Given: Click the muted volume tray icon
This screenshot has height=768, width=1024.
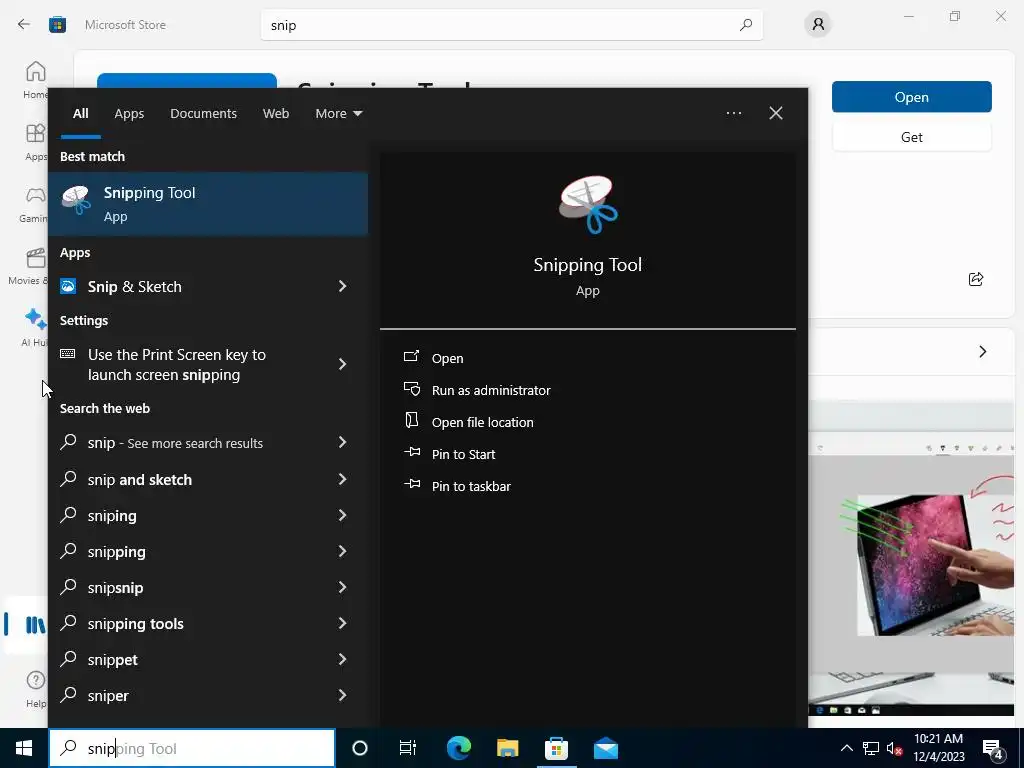Looking at the screenshot, I should tap(895, 748).
